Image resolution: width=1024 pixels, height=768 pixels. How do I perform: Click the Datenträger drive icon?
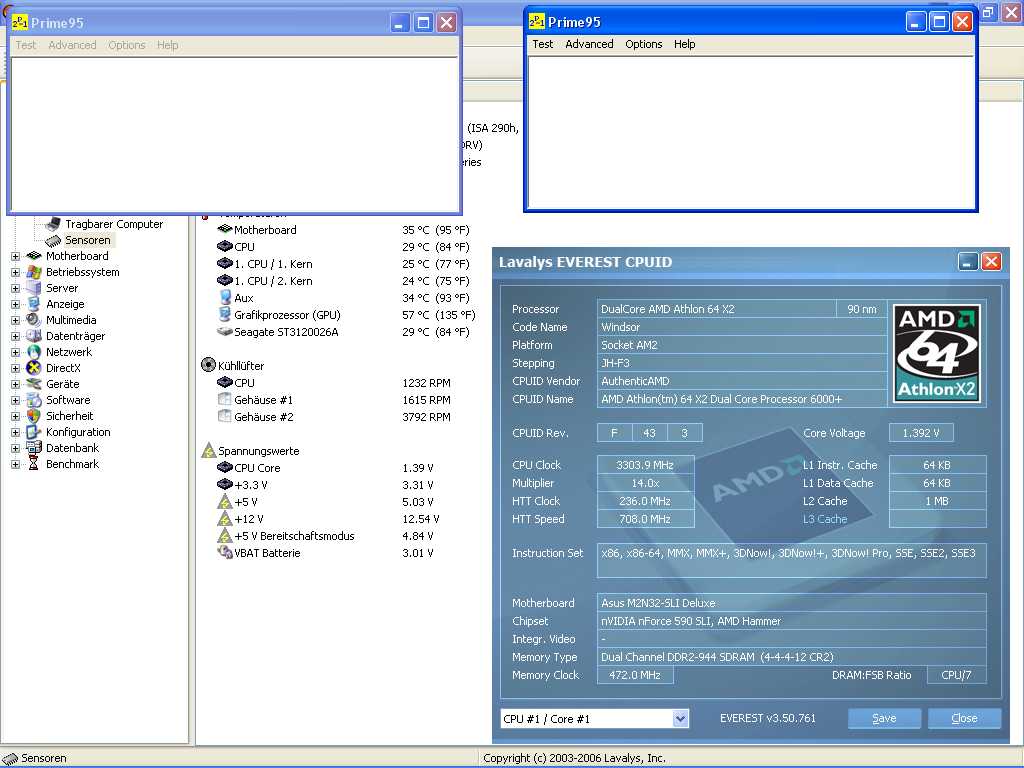34,336
